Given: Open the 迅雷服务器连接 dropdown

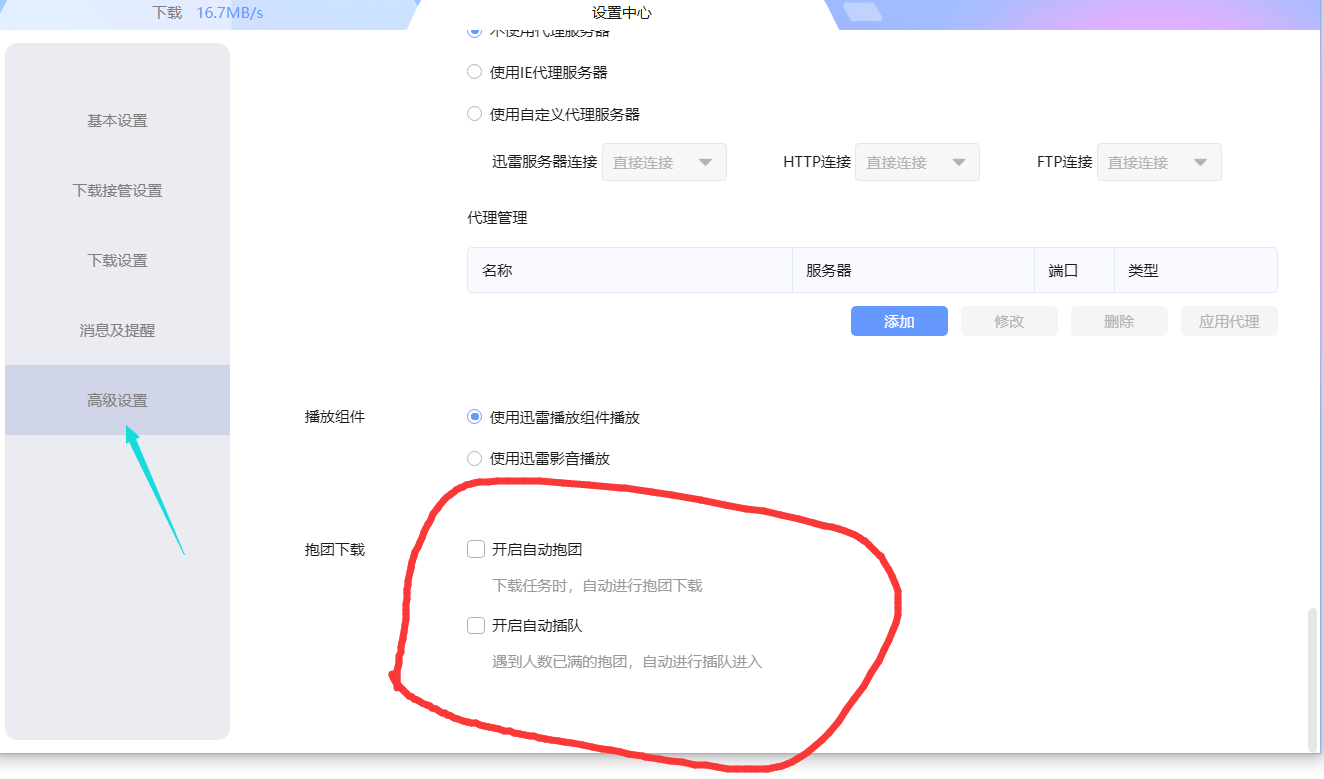Looking at the screenshot, I should pos(664,161).
